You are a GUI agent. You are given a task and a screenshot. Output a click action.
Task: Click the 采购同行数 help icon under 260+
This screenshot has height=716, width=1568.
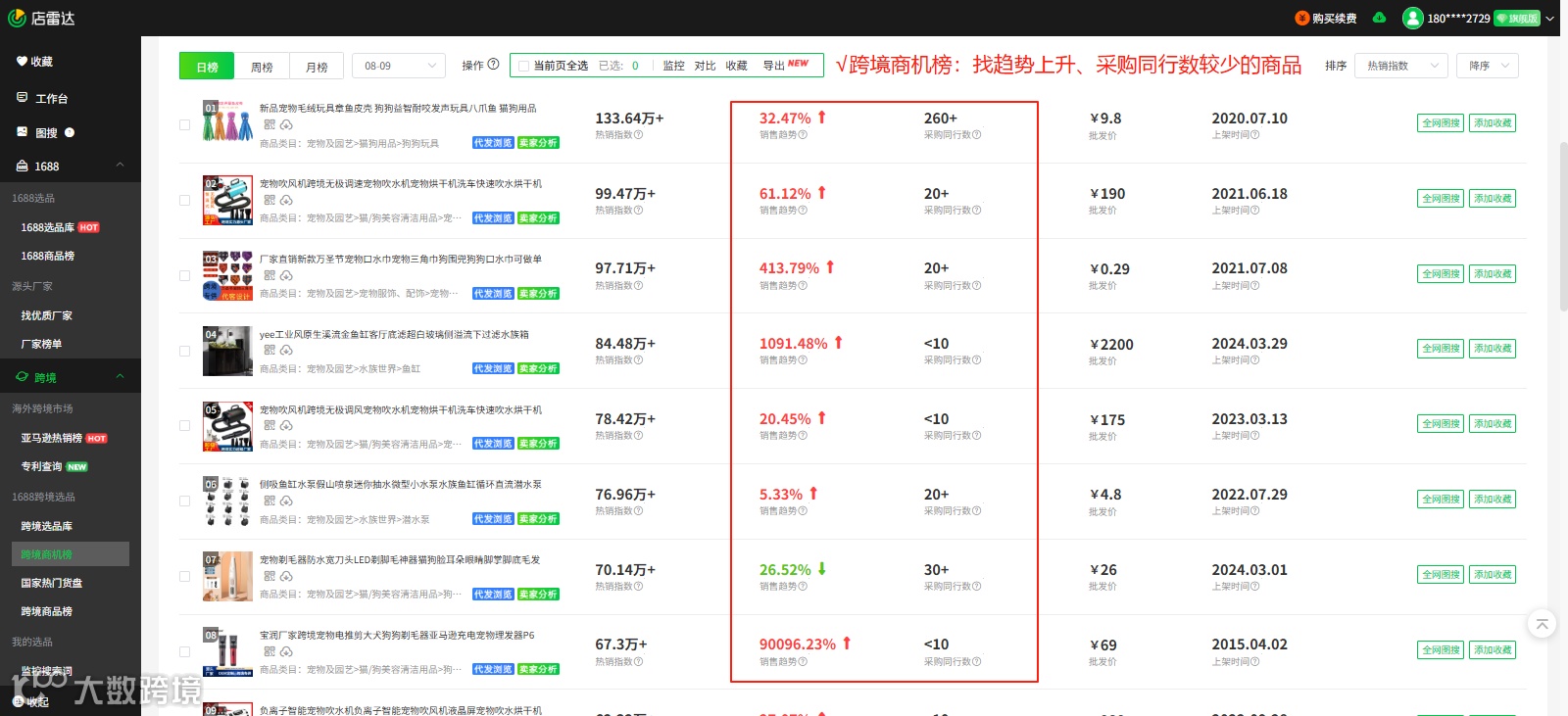pos(976,135)
